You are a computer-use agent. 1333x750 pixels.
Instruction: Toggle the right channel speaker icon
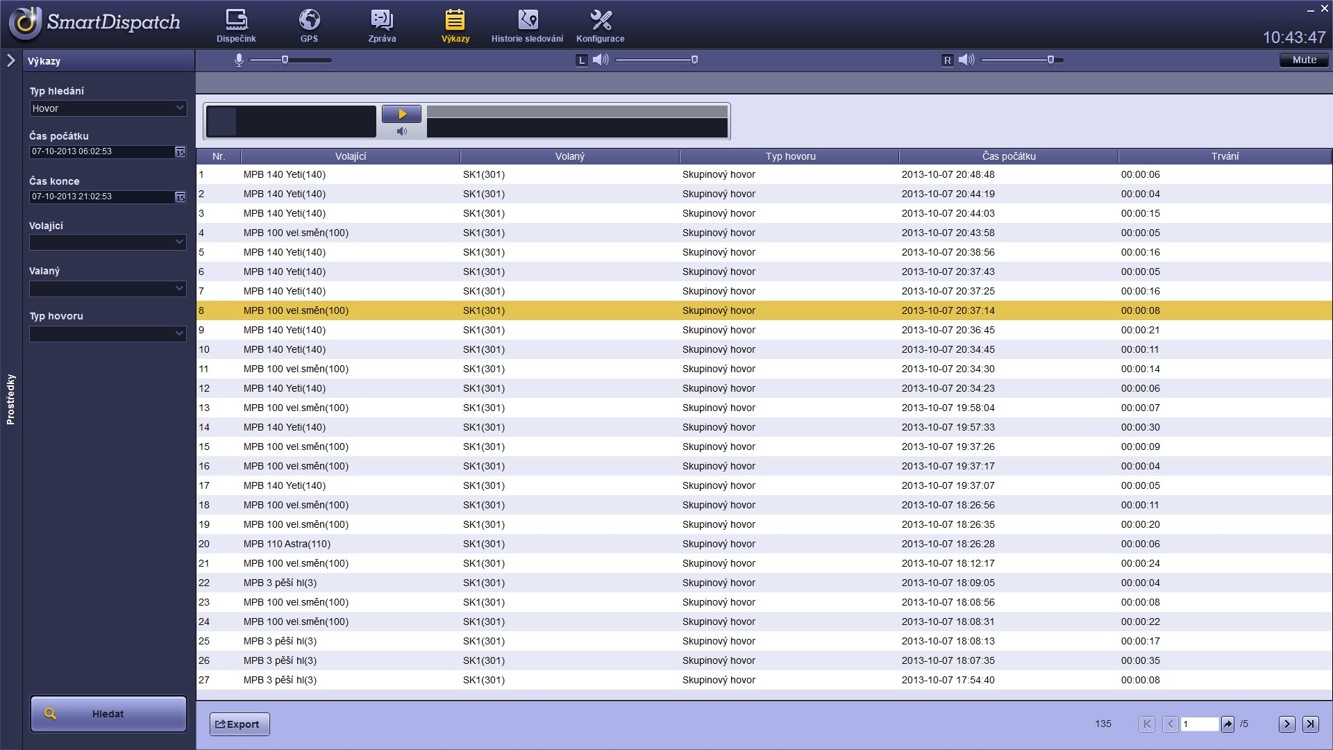pos(966,60)
